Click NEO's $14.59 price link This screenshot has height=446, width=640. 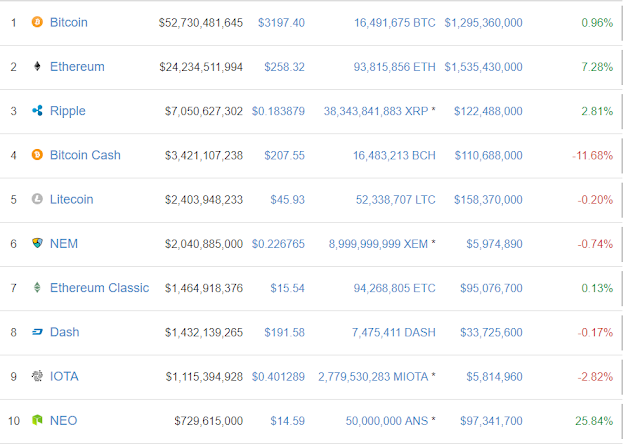tap(288, 421)
